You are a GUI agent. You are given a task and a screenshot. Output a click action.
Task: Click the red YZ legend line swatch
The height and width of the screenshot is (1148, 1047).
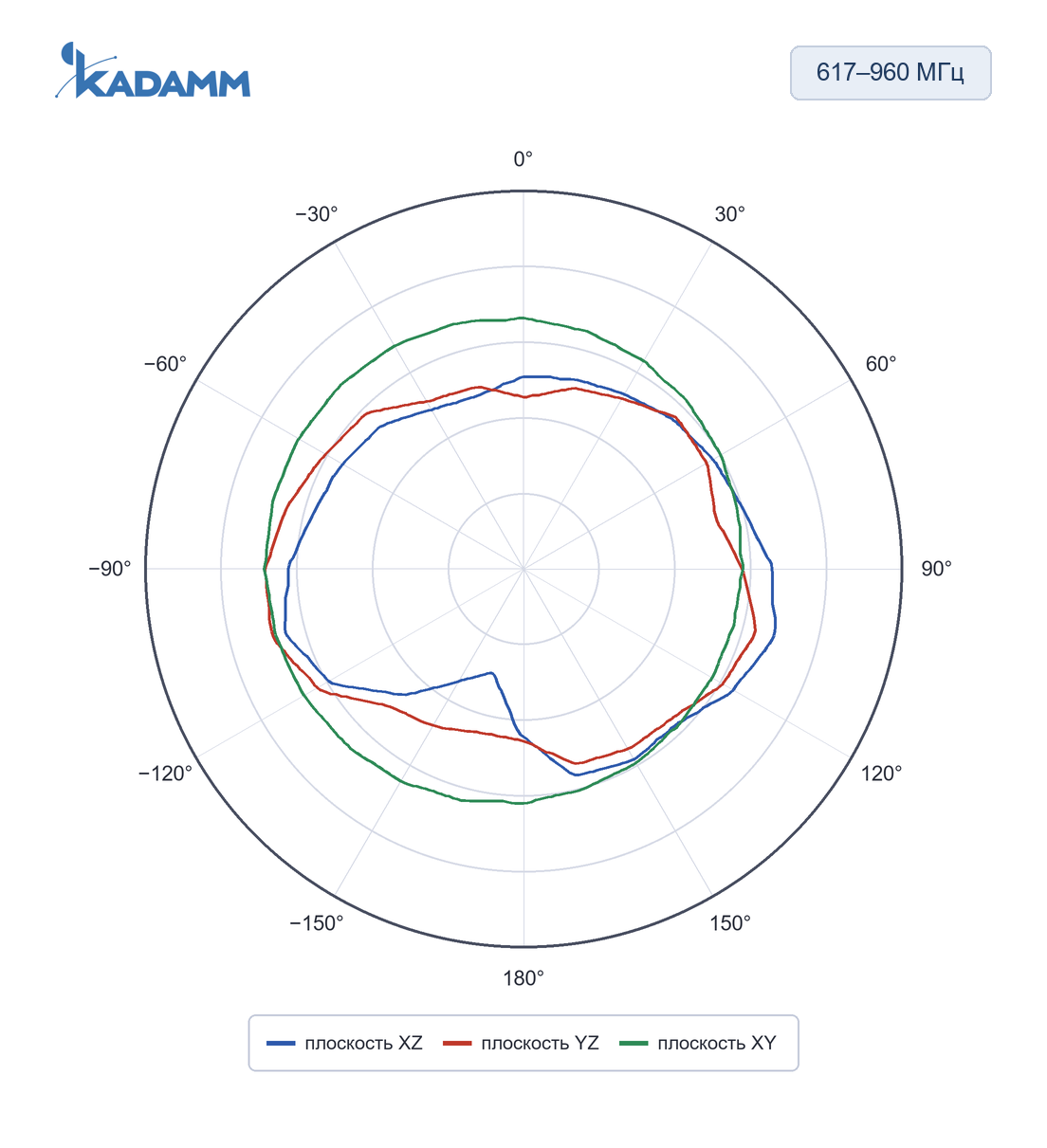coord(458,1044)
